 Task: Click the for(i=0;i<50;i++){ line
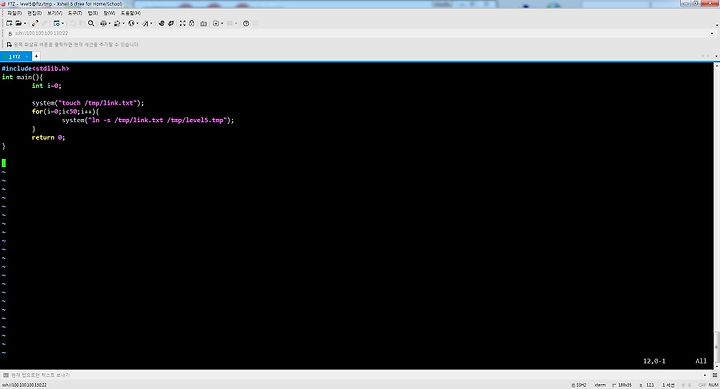pos(65,112)
